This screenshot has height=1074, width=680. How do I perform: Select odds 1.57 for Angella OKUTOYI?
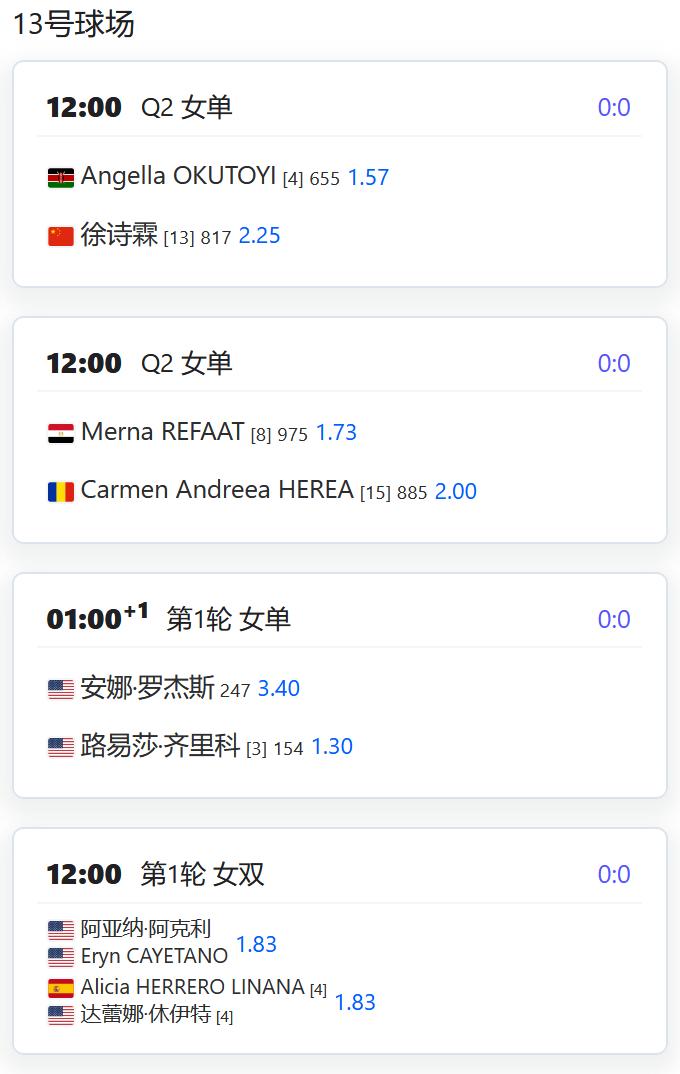pyautogui.click(x=368, y=177)
